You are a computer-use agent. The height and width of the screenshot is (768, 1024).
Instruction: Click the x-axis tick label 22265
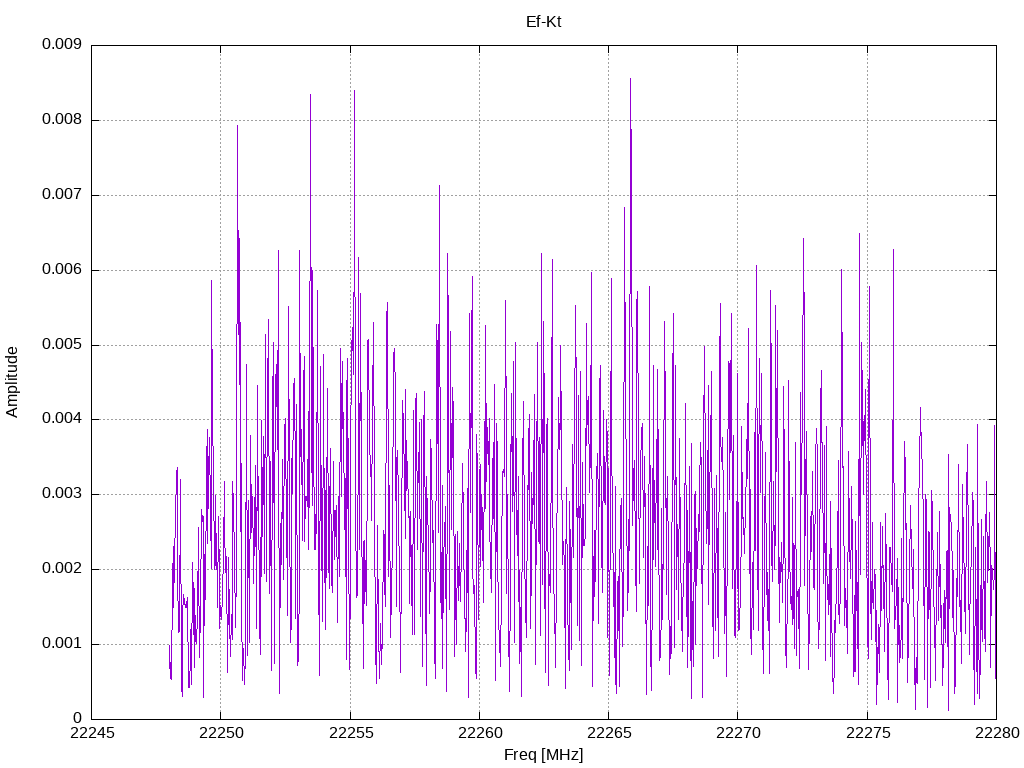click(x=609, y=733)
